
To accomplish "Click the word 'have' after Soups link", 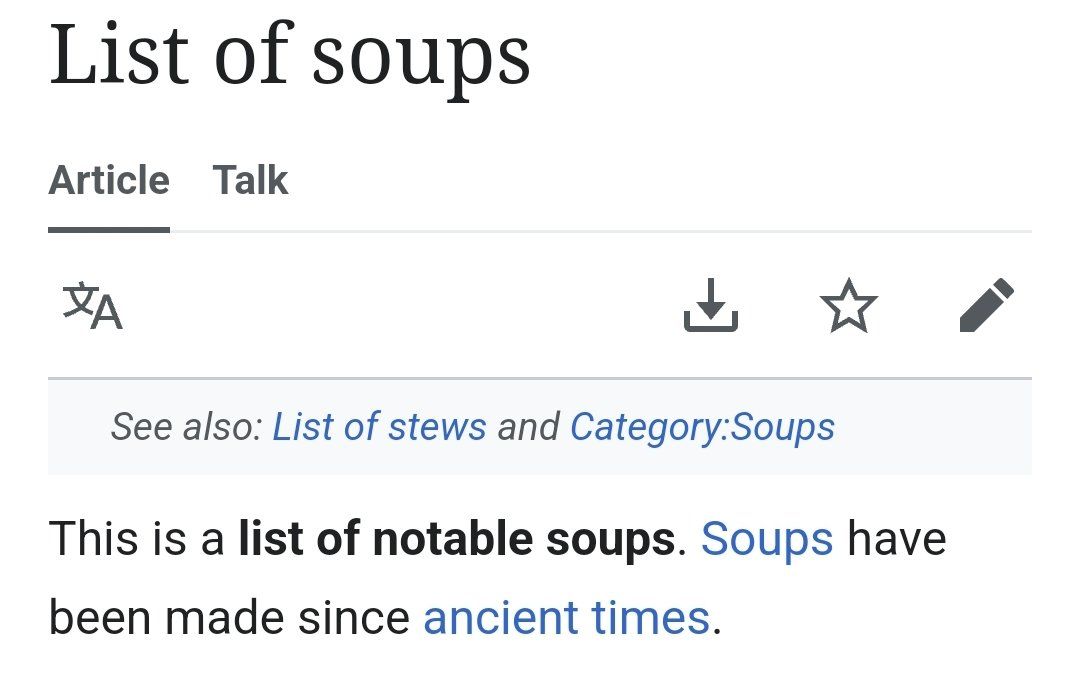I will (896, 540).
